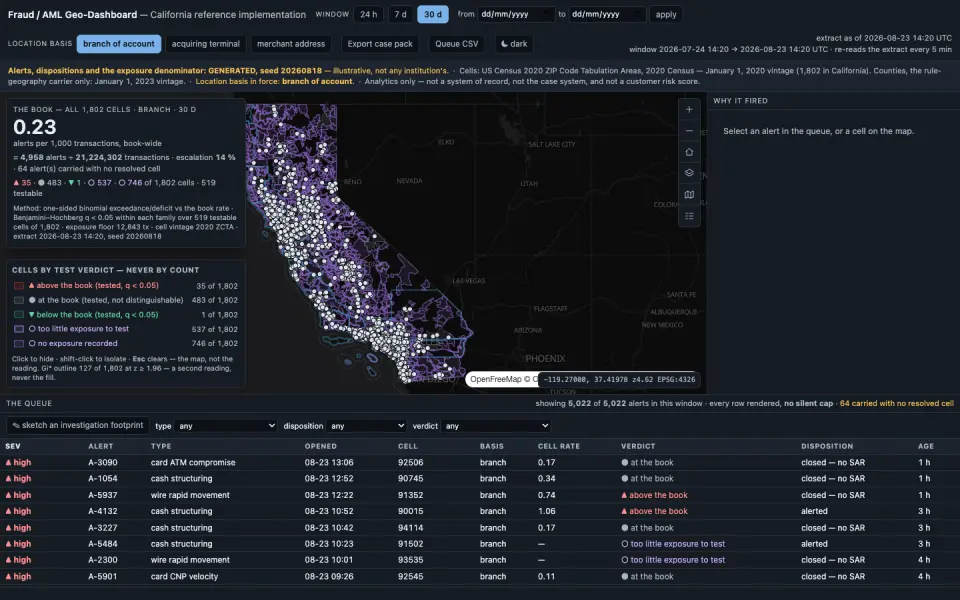Click the green below-the-book legend swatch
Screen dimensions: 960x600
coord(19,315)
